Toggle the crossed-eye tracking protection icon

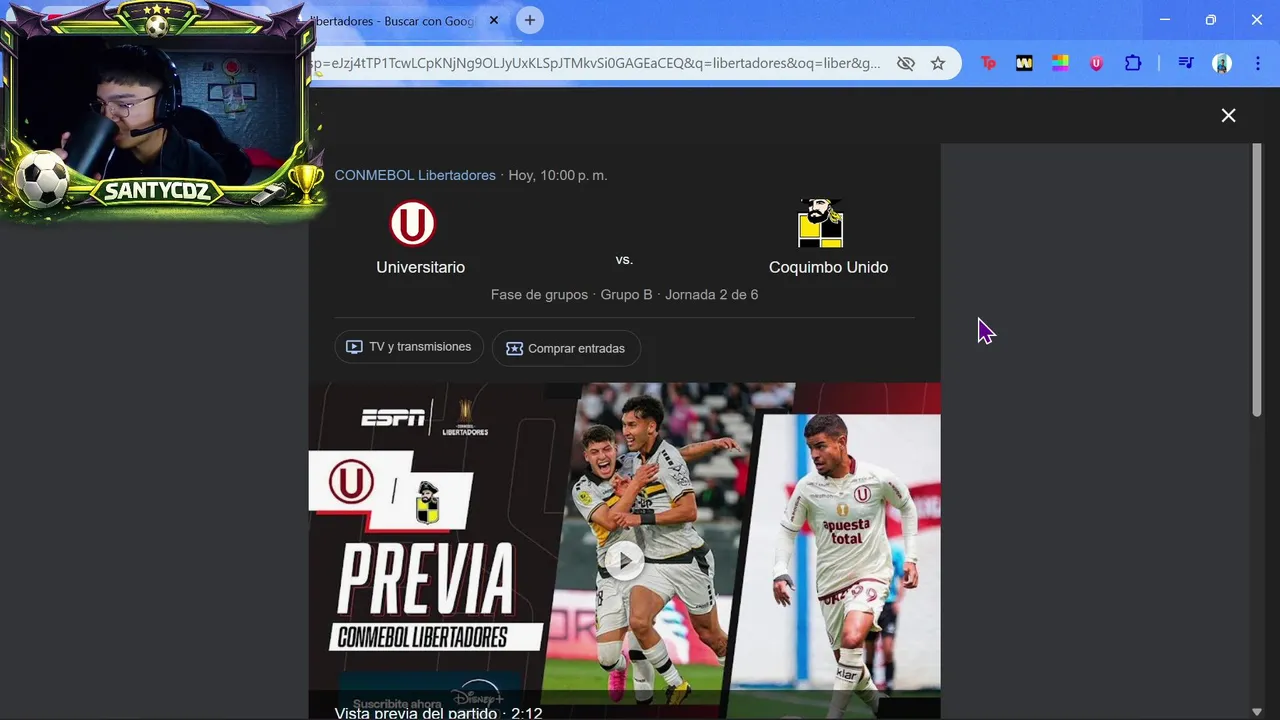point(906,63)
